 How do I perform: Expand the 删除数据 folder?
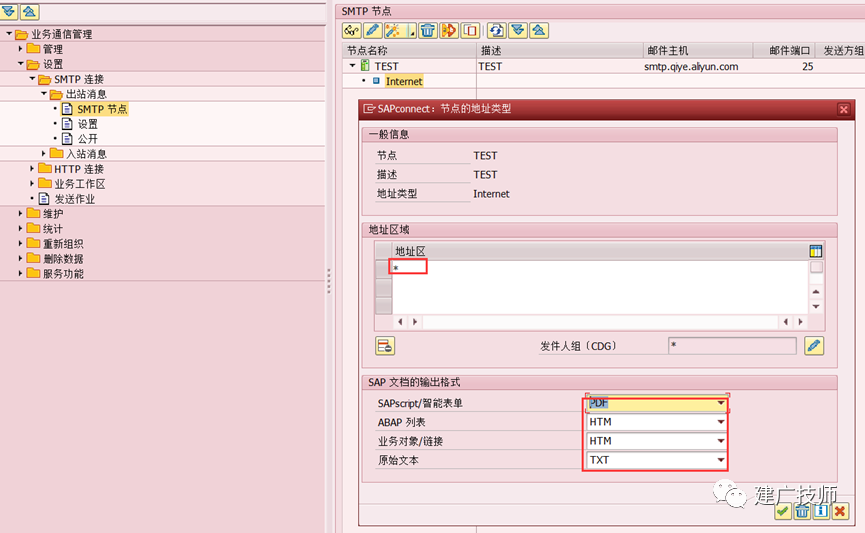pyautogui.click(x=20, y=258)
